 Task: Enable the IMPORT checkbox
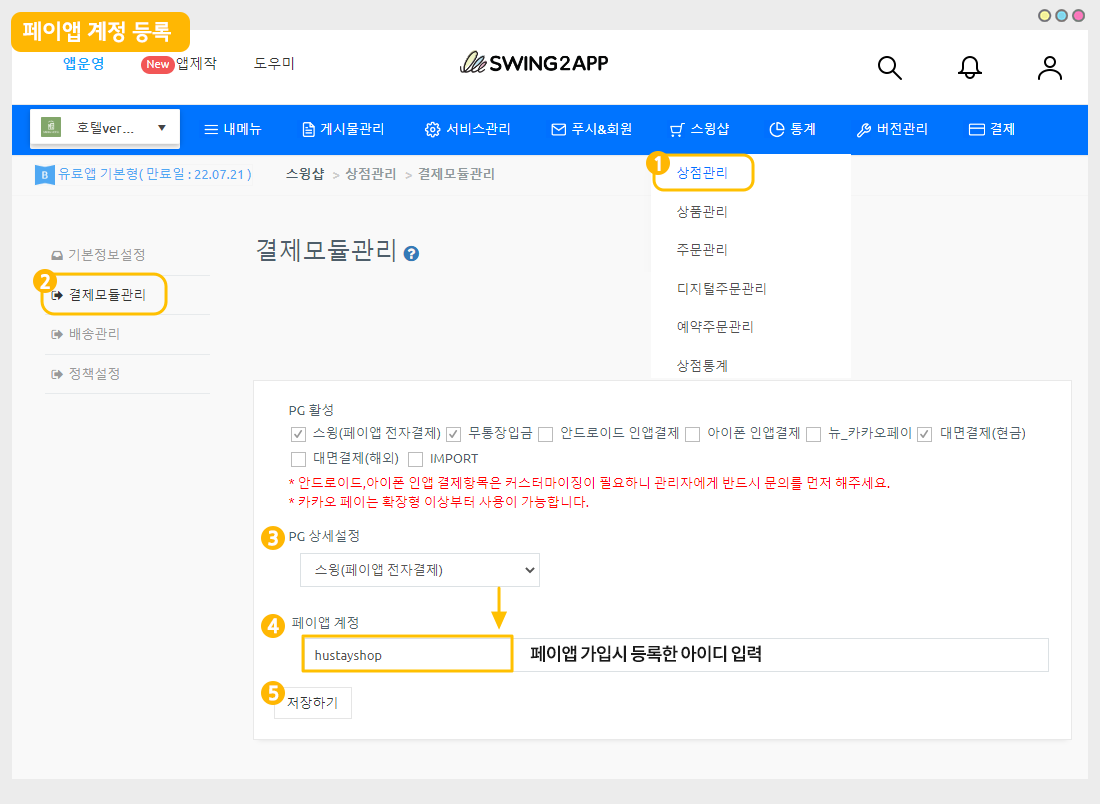tap(416, 460)
